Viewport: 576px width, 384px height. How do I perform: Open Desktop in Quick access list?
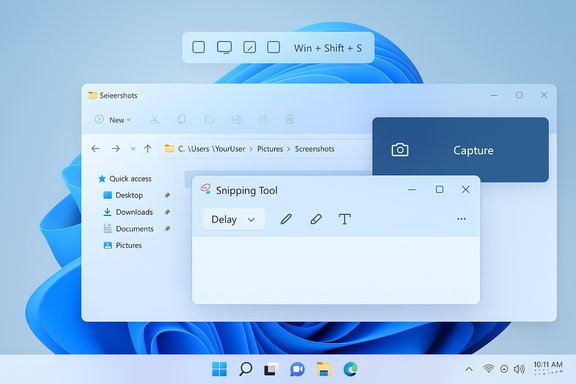[x=124, y=195]
